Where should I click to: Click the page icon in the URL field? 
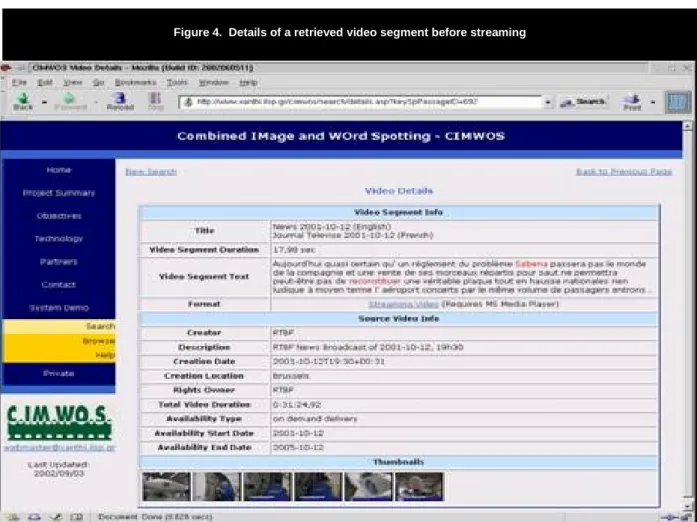188,102
